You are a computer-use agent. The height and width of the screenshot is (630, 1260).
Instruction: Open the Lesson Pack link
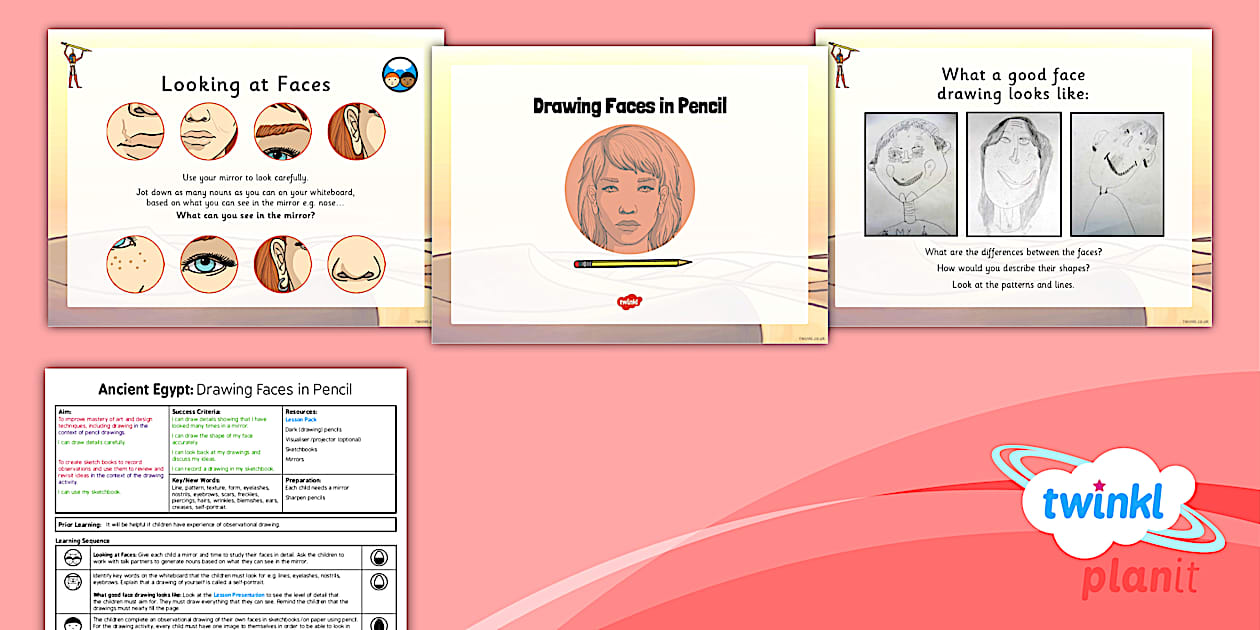click(303, 420)
